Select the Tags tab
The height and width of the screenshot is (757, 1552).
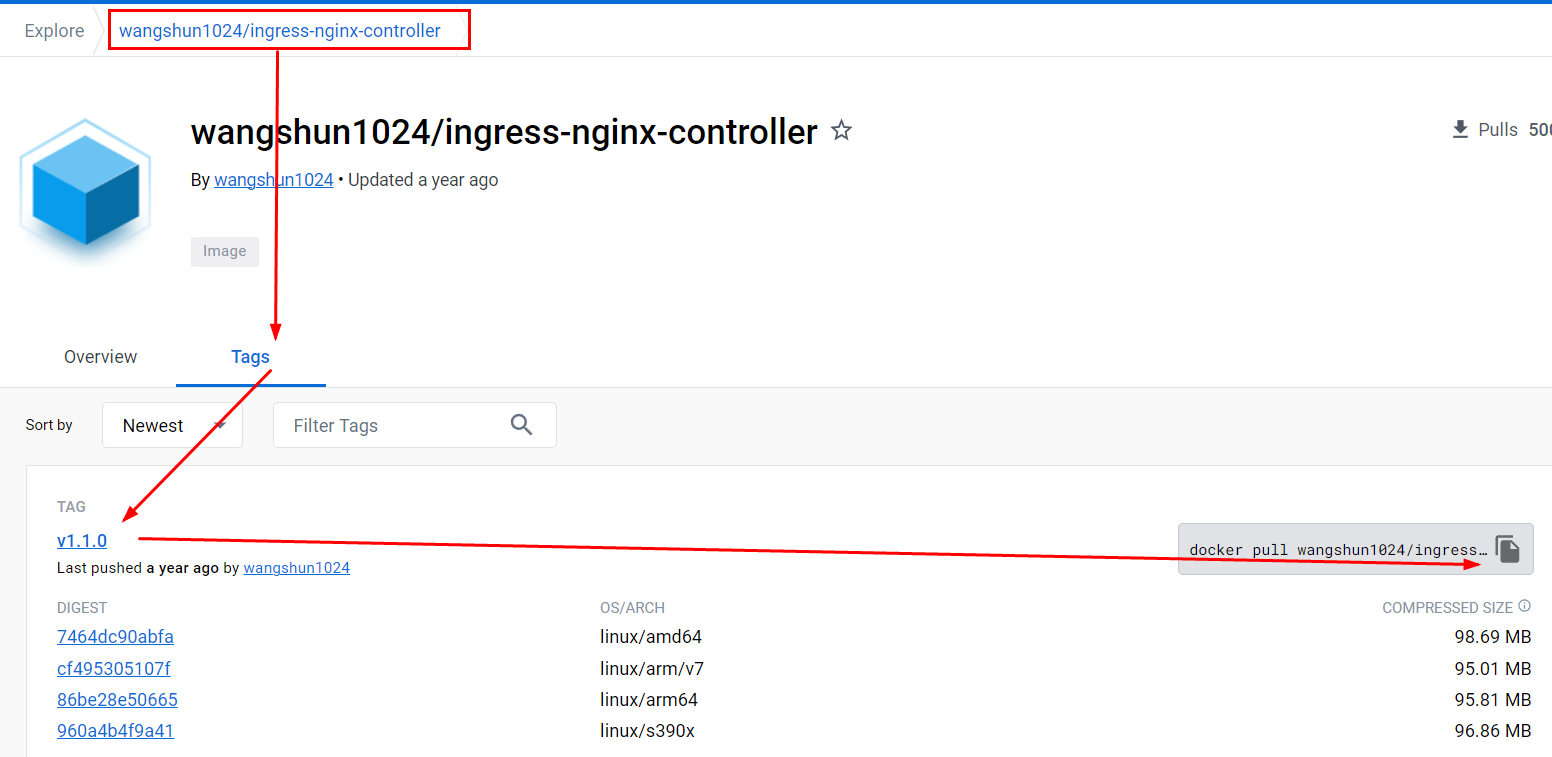[x=250, y=356]
